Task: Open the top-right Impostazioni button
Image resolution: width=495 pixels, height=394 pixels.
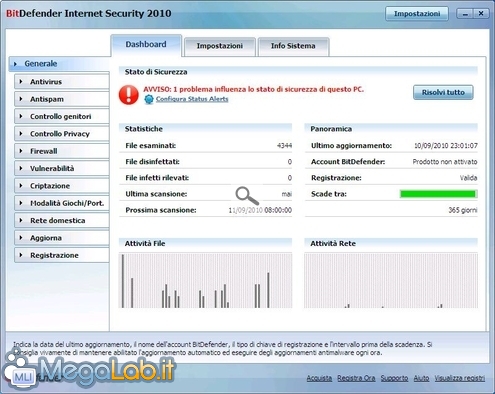Action: pos(417,14)
